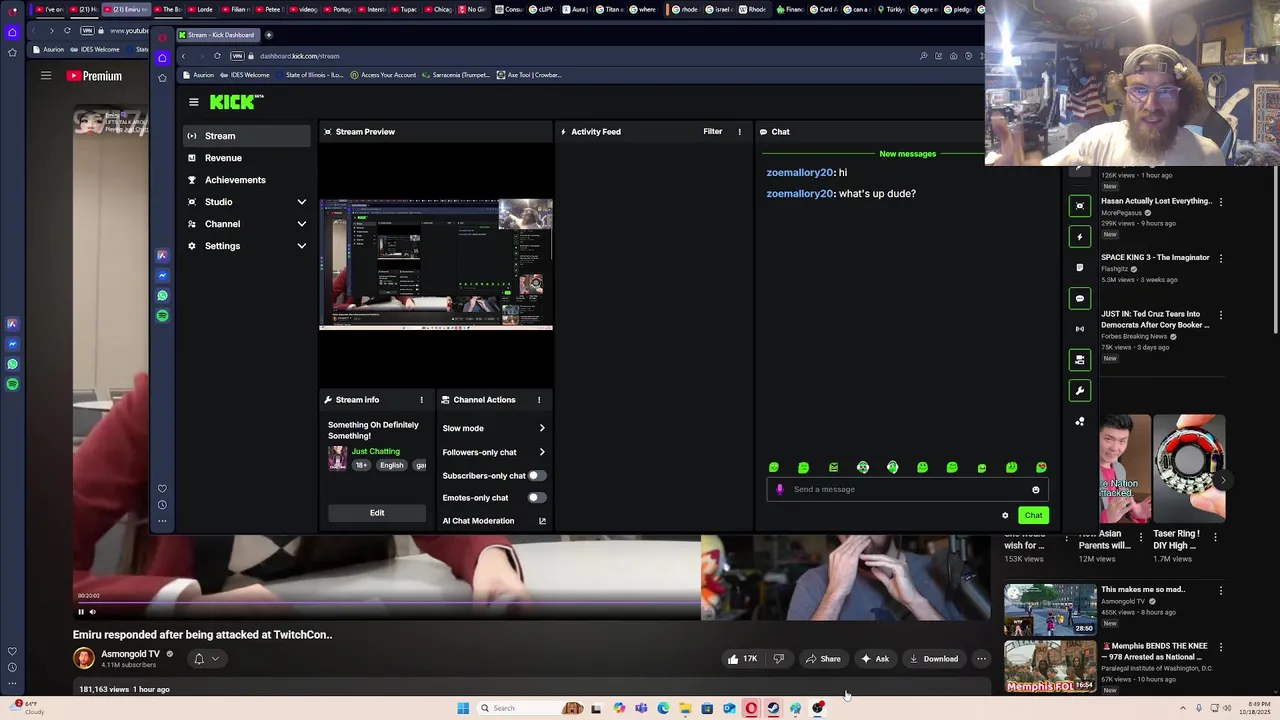Click the New messages indicator

point(907,154)
